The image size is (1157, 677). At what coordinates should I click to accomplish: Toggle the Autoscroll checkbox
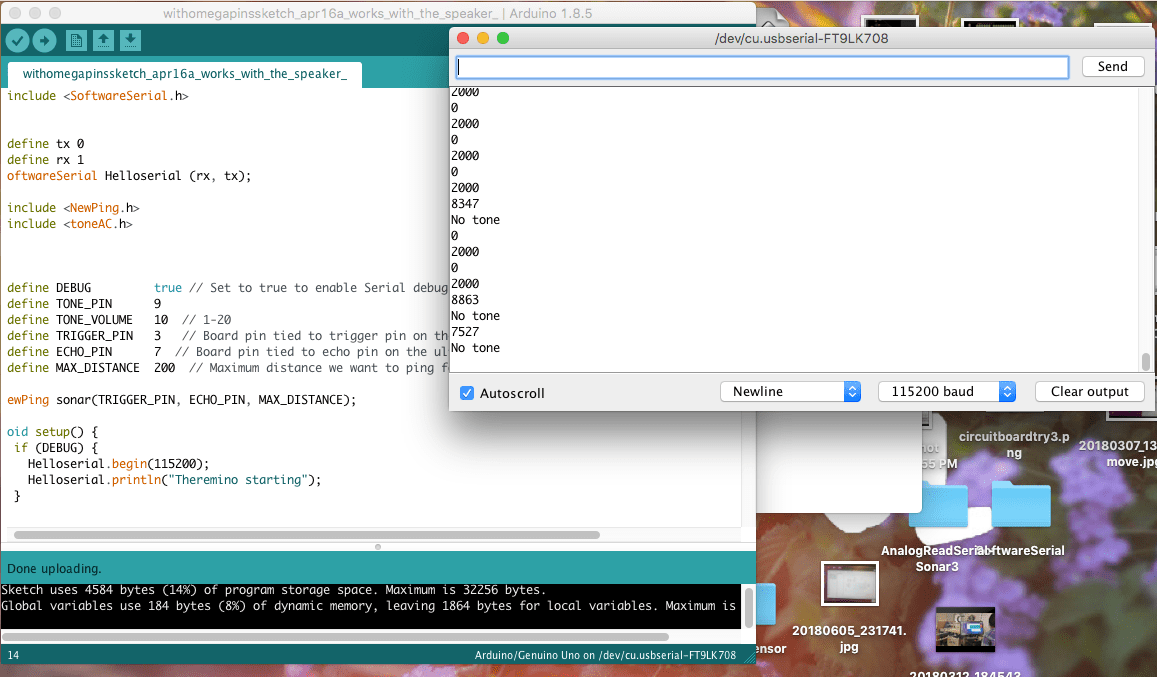tap(467, 393)
